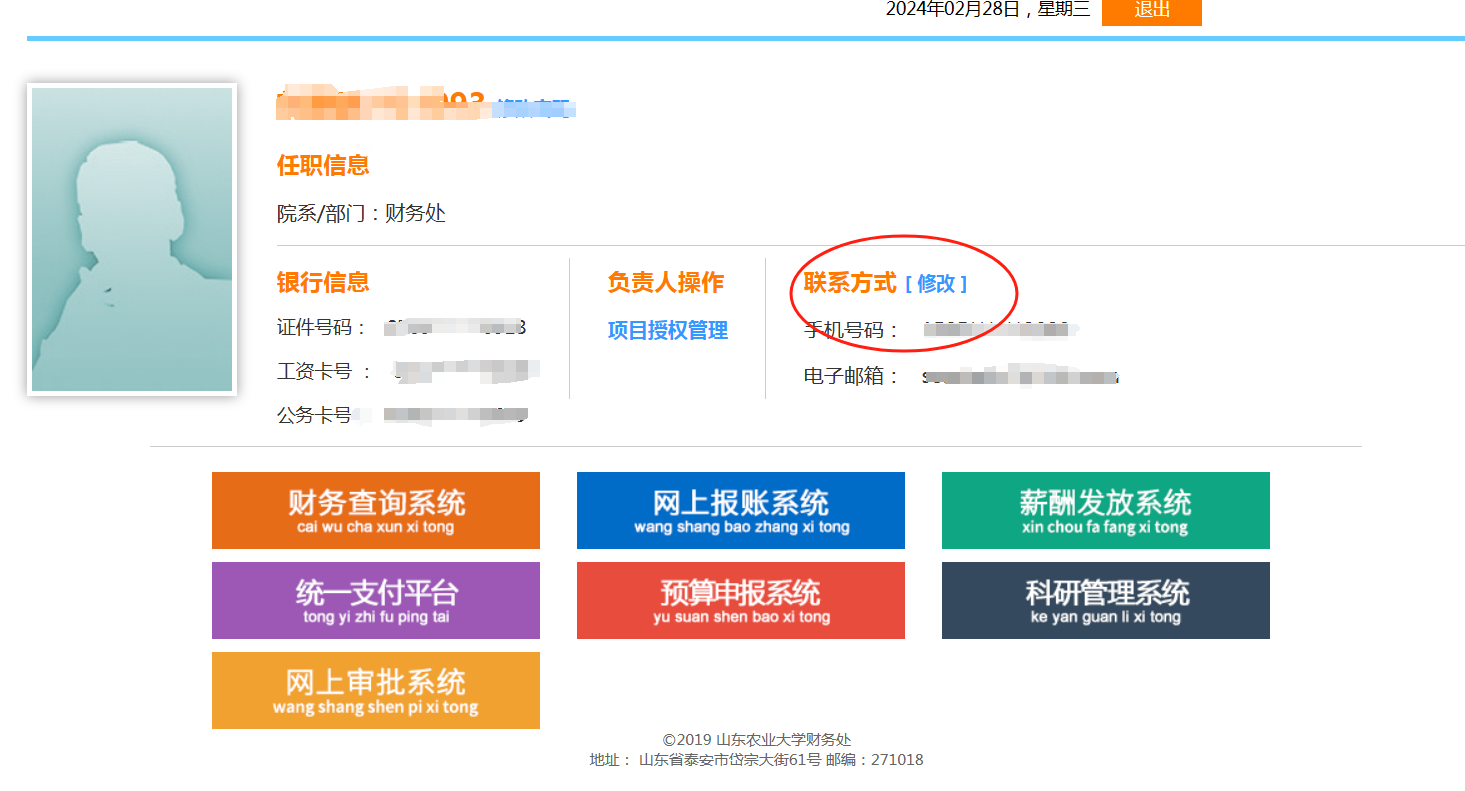Click the 银行信息 section heading
Viewport: 1465px width, 791px height.
click(x=323, y=282)
